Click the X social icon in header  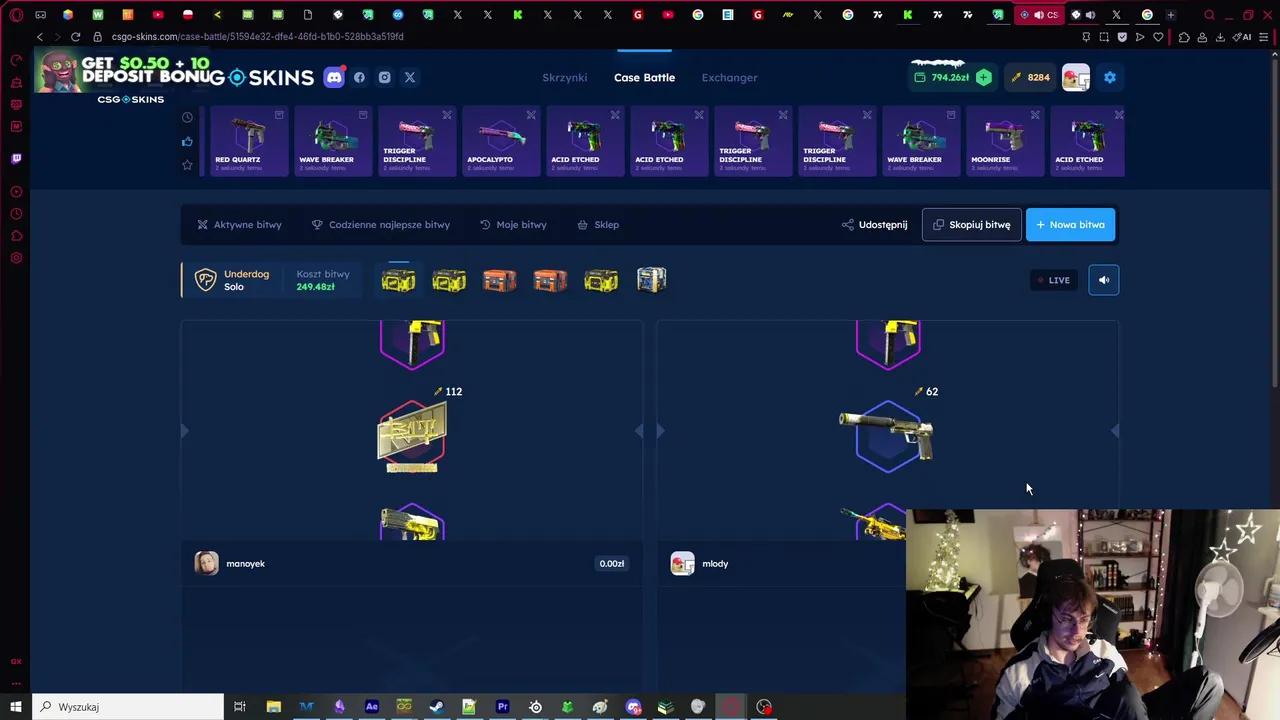tap(410, 77)
